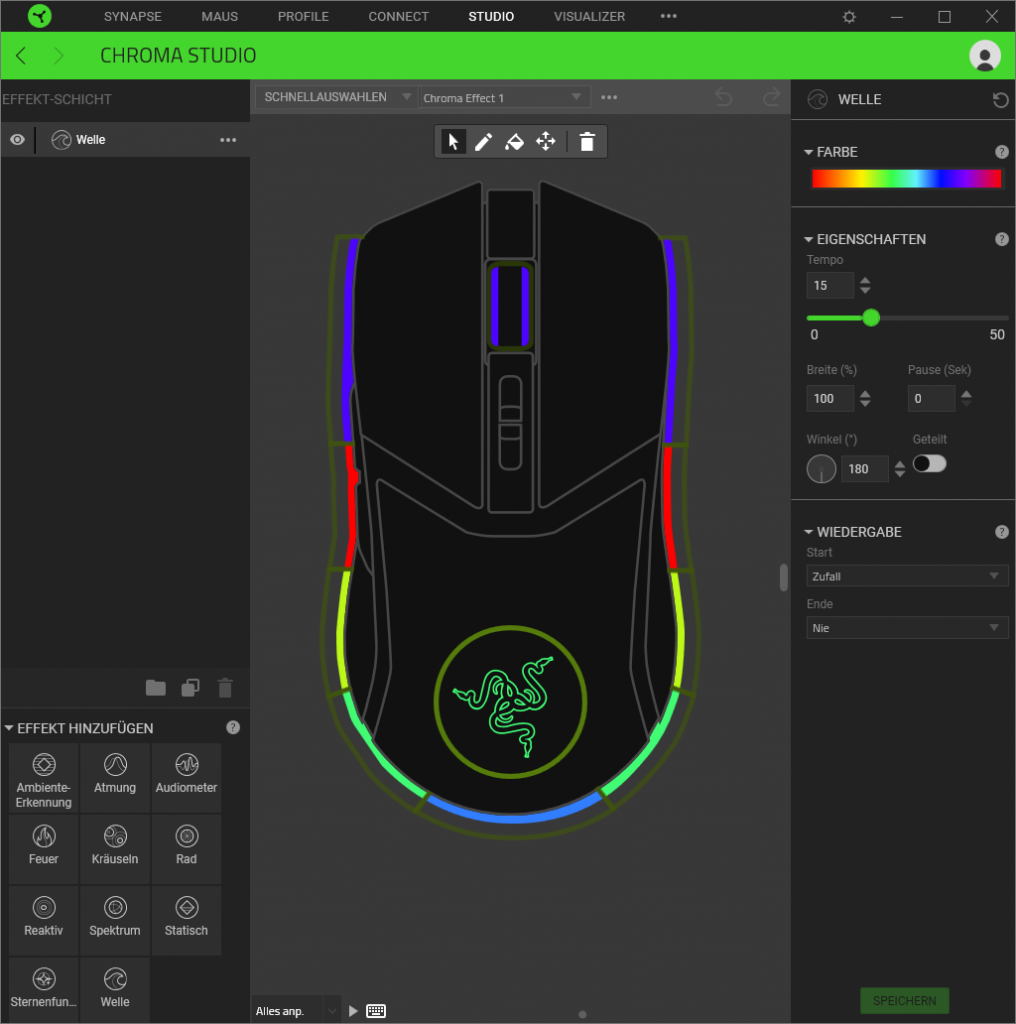Create new layer group folder
The height and width of the screenshot is (1024, 1016).
pos(155,688)
